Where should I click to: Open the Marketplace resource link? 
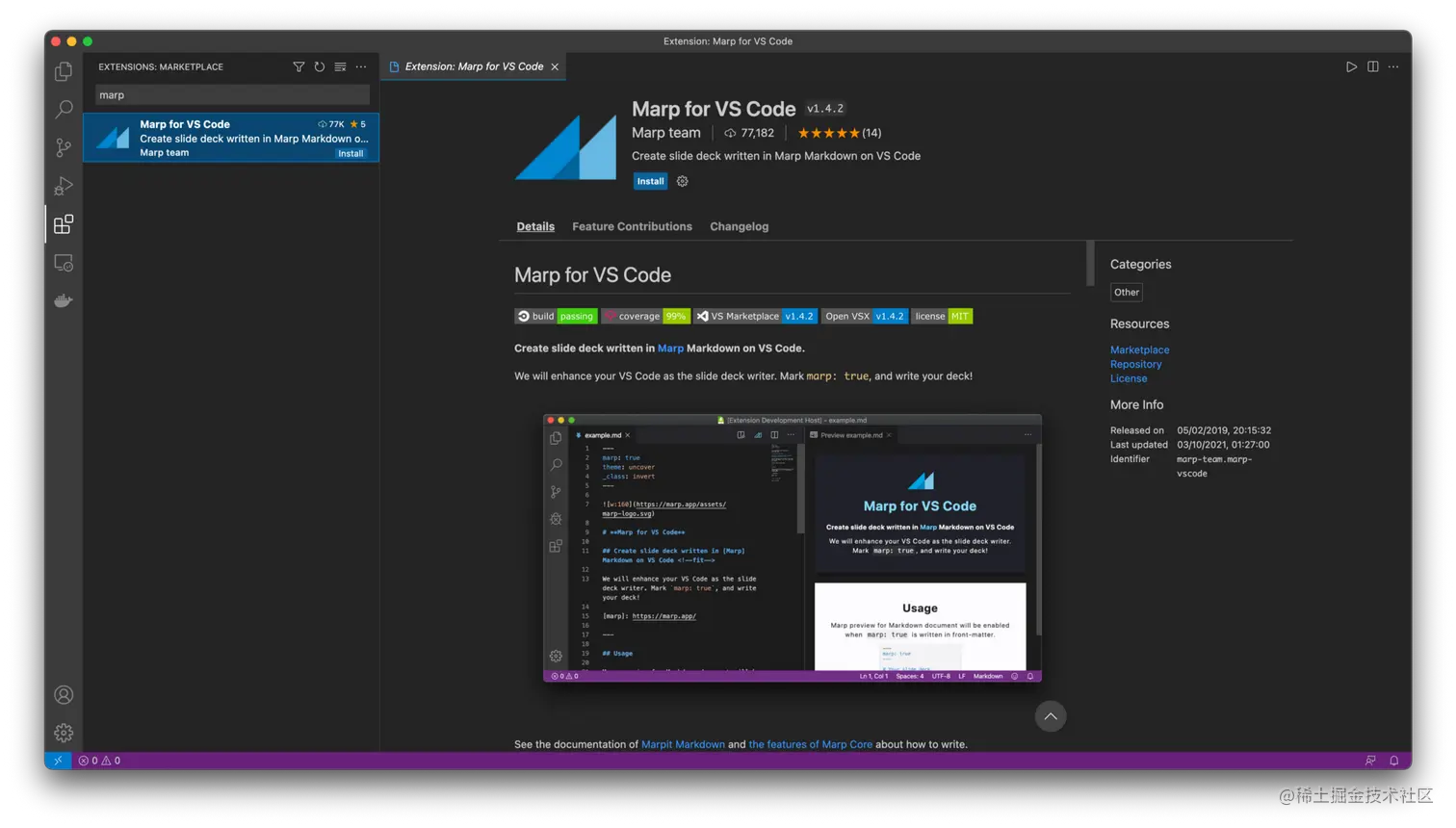tap(1139, 349)
